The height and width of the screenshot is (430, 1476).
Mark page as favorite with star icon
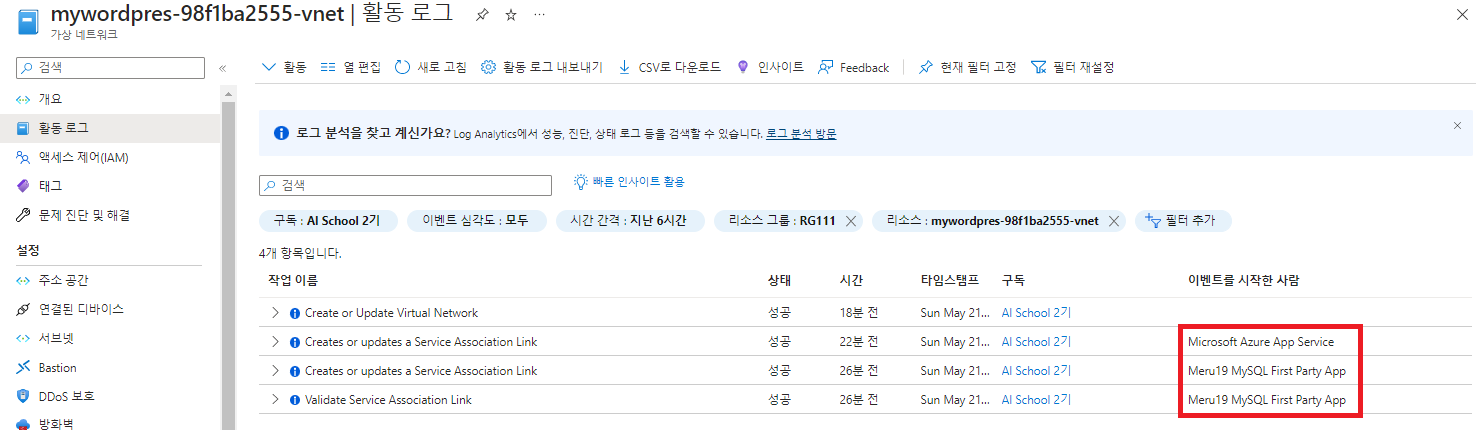pyautogui.click(x=511, y=15)
